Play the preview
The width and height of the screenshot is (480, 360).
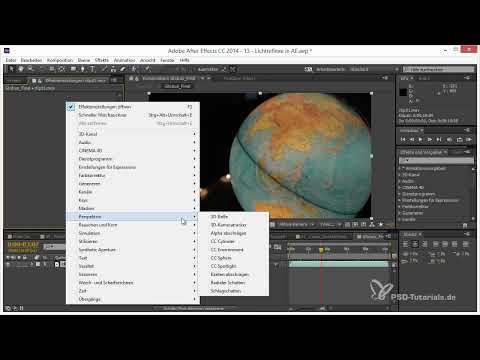coord(420,139)
